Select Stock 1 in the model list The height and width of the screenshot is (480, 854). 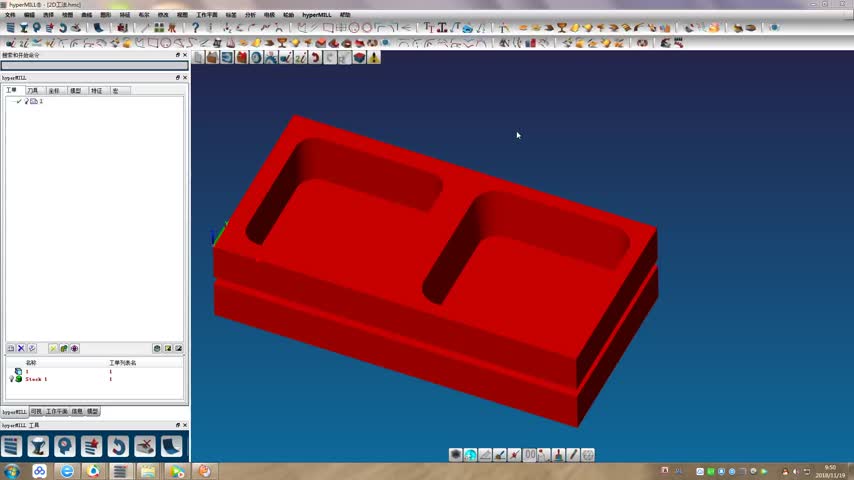[x=36, y=379]
